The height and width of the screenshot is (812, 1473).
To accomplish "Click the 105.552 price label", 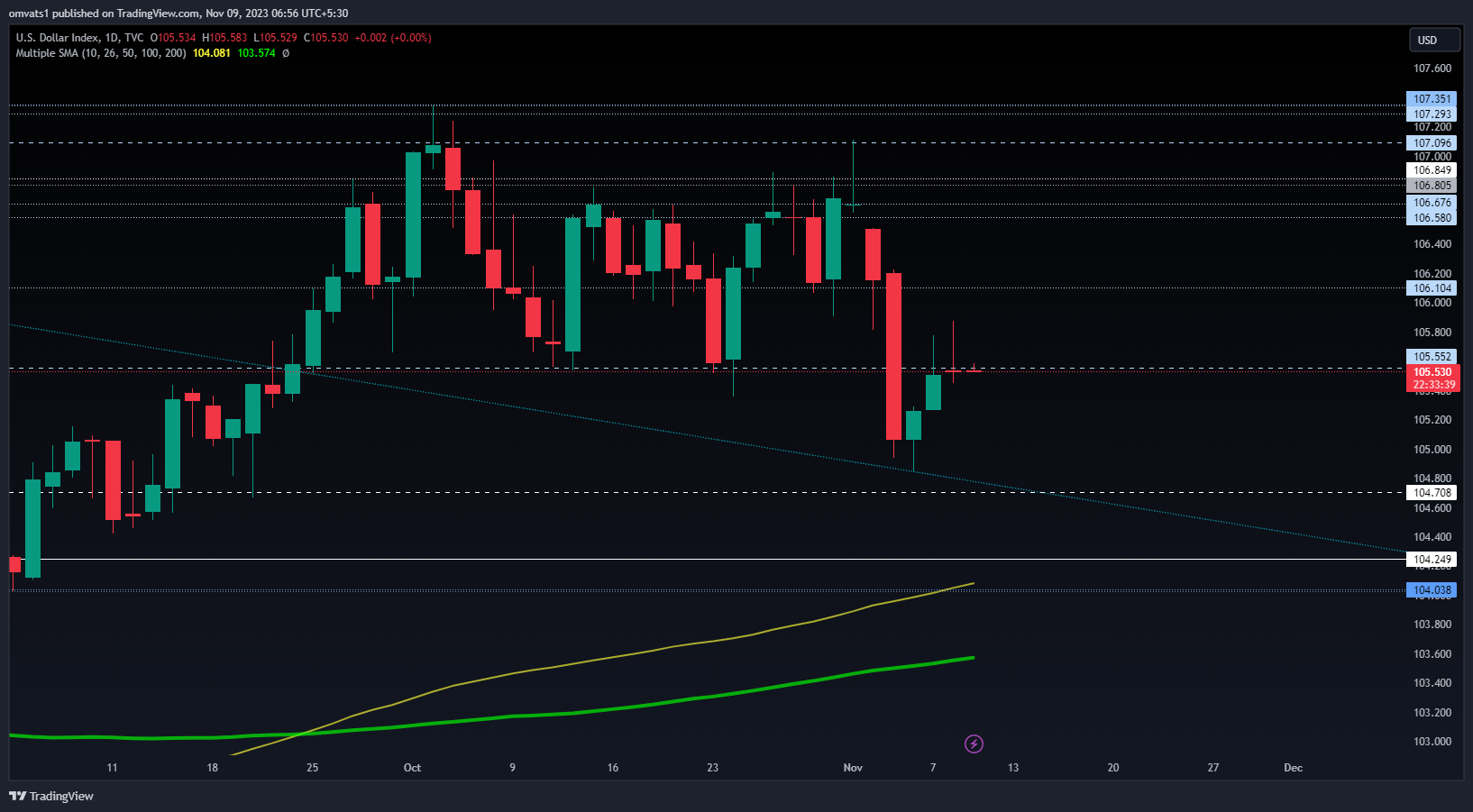I will (x=1432, y=357).
